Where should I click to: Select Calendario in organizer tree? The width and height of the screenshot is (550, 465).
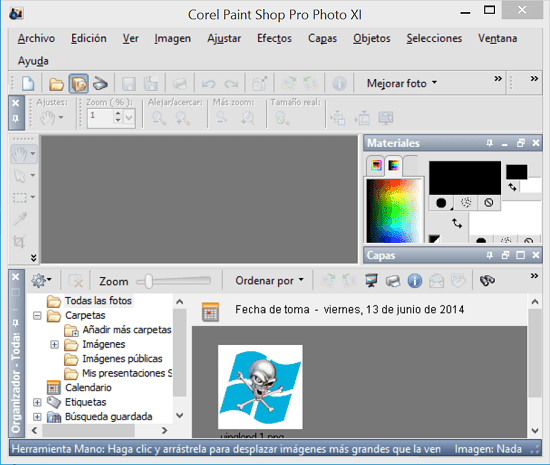pos(88,388)
